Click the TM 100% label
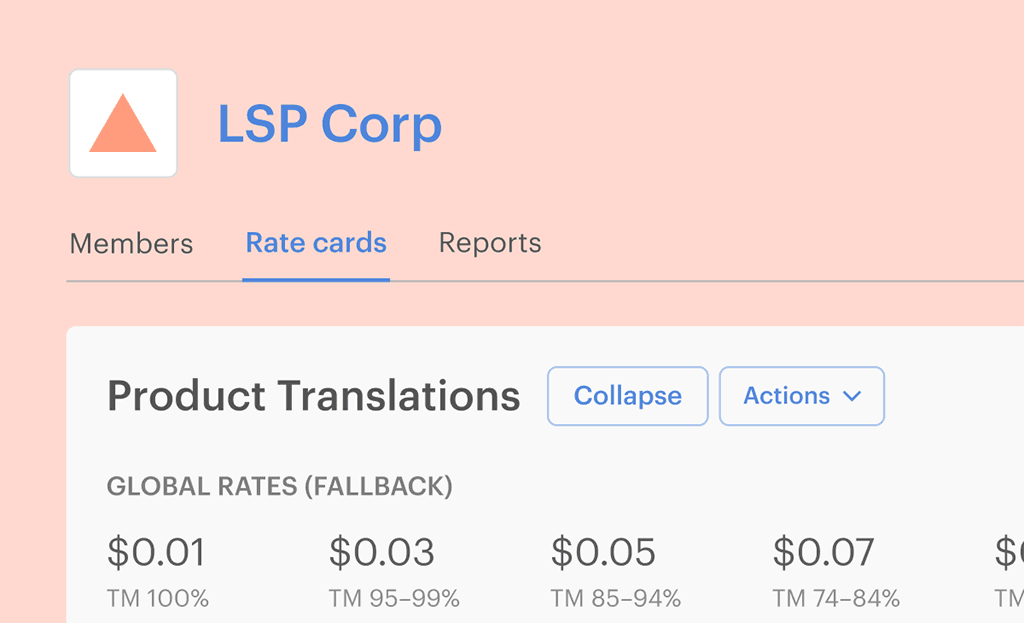Image resolution: width=1024 pixels, height=623 pixels. coord(158,599)
